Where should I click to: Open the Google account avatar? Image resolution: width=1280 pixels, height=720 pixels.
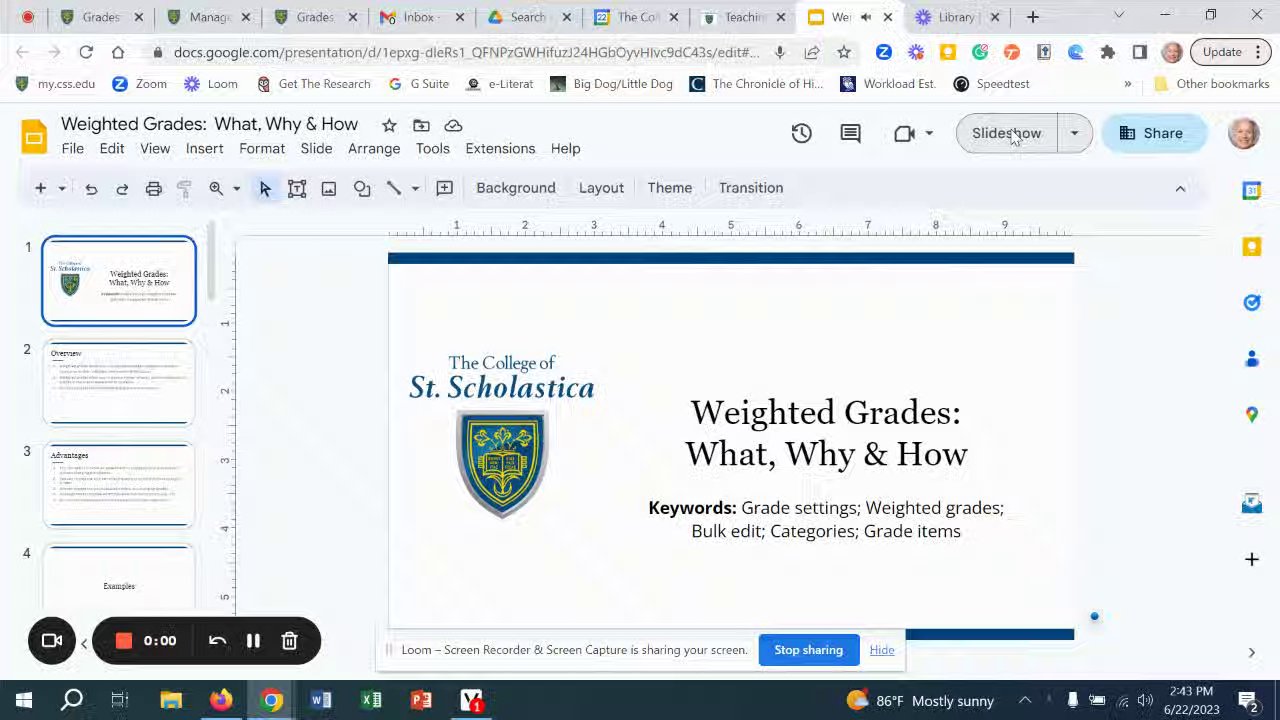tap(1244, 133)
